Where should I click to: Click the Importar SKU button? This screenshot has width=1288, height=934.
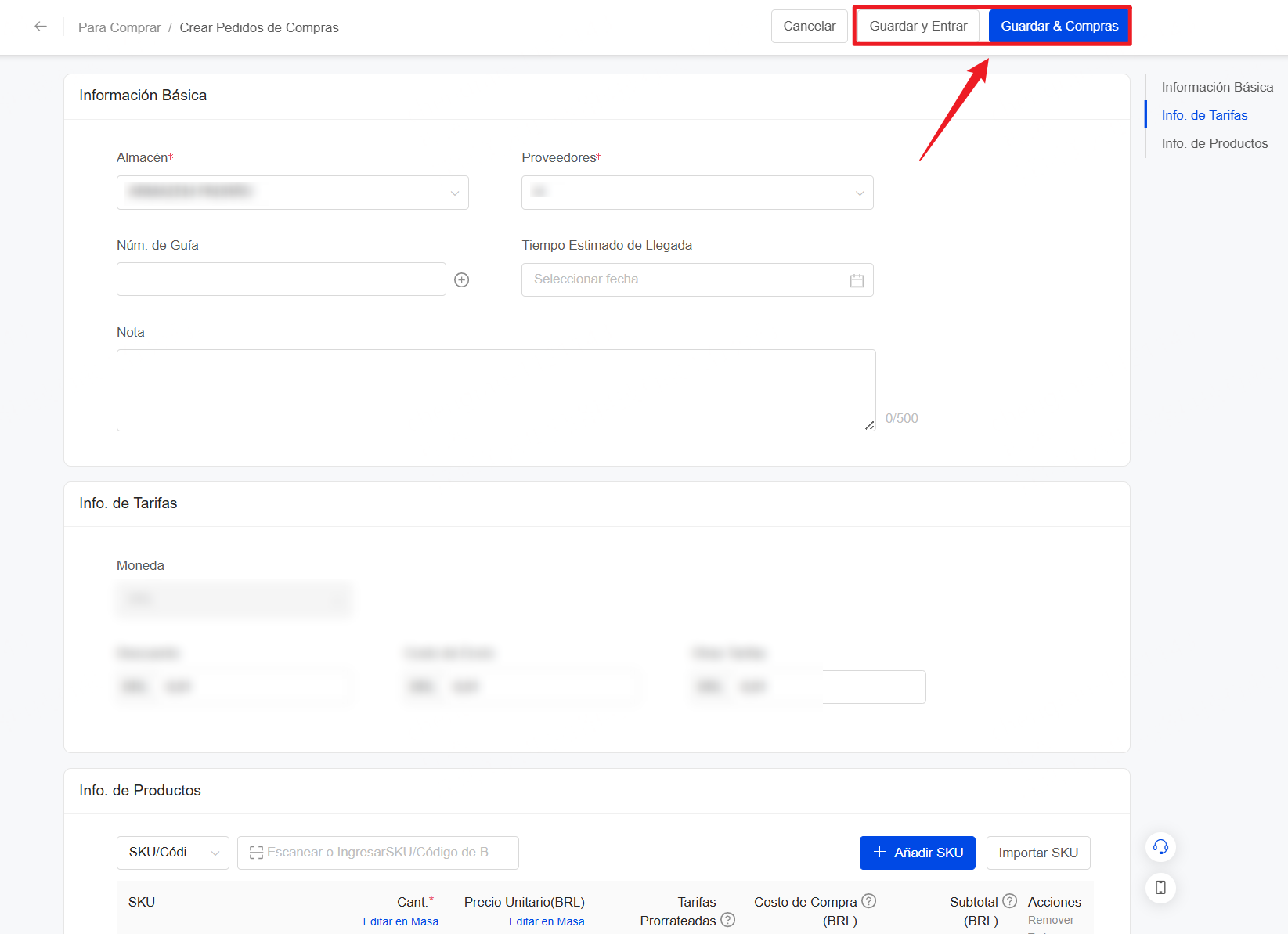pyautogui.click(x=1038, y=853)
